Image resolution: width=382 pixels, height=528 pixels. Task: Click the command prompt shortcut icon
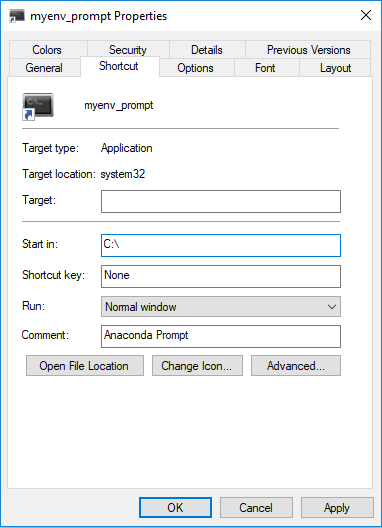(x=38, y=106)
